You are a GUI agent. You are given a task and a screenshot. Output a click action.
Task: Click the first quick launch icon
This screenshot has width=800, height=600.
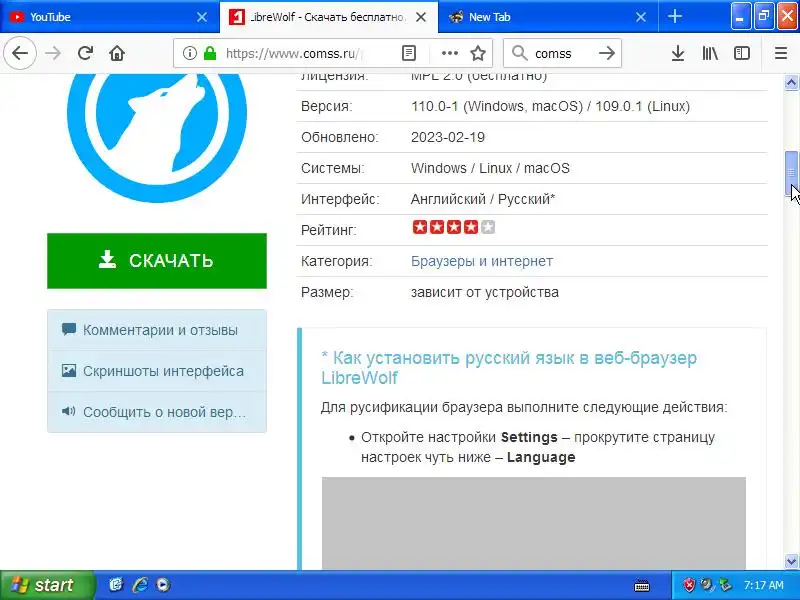116,585
